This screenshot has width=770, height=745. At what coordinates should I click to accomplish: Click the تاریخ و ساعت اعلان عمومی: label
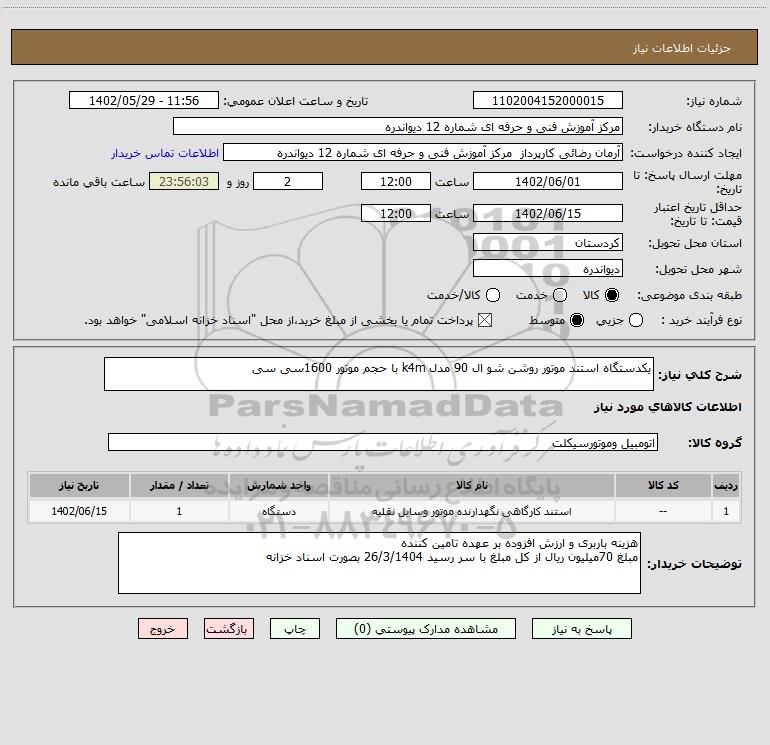[296, 102]
